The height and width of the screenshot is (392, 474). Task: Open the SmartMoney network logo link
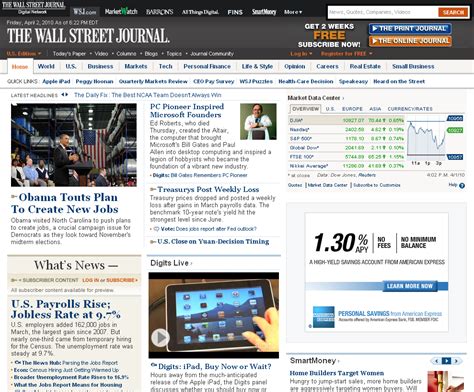(264, 12)
